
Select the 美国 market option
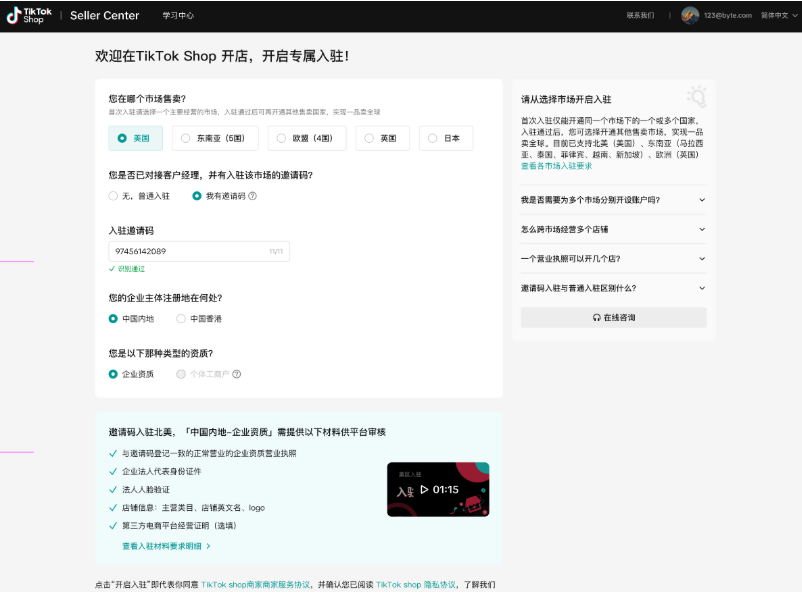tap(136, 138)
